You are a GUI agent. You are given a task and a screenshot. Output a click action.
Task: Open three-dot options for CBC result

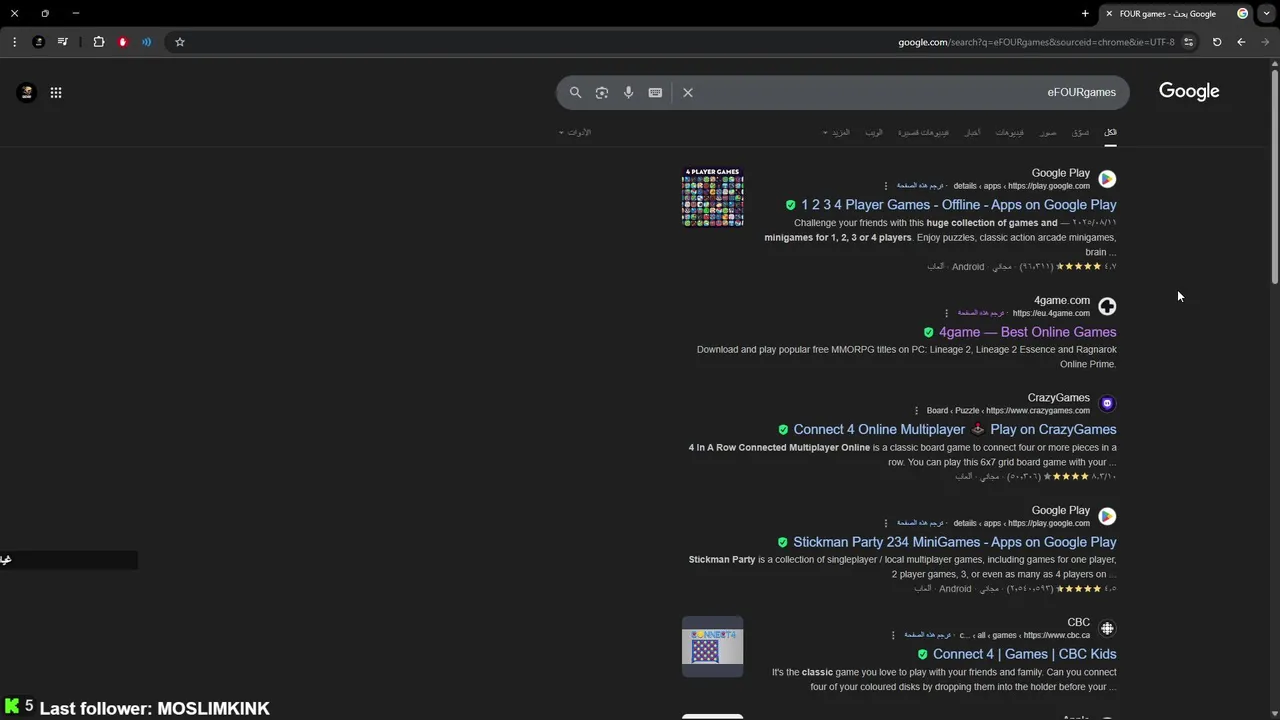[x=894, y=635]
